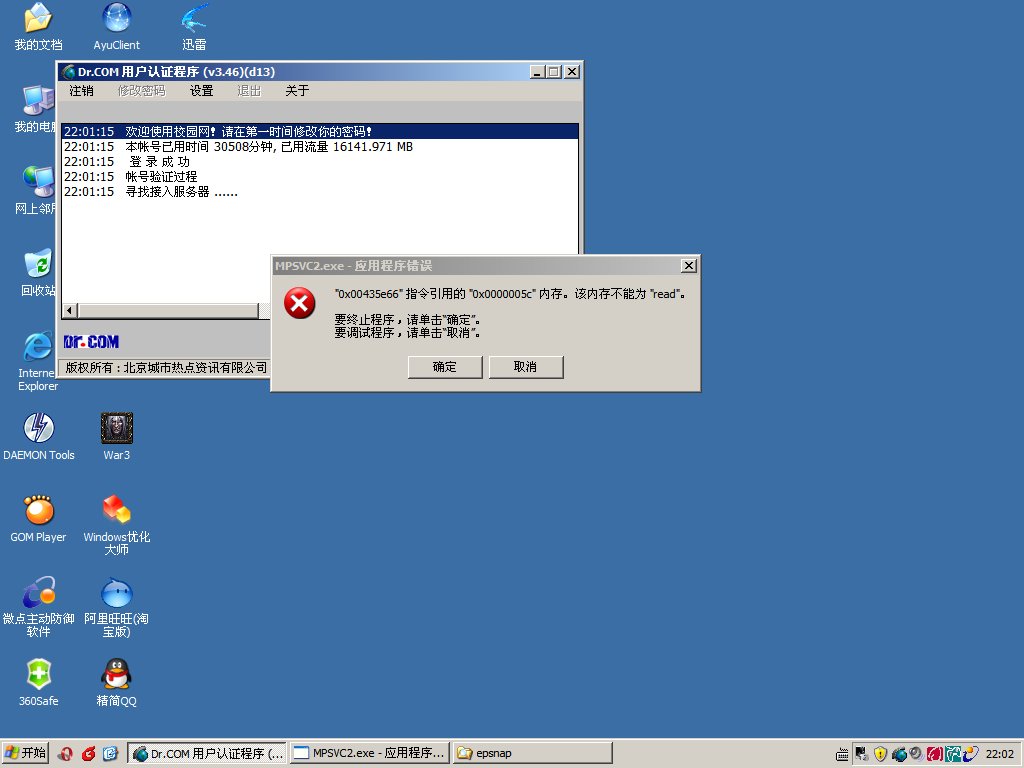This screenshot has height=768, width=1024.
Task: Select the DAEMON Tools desktop icon
Action: (39, 436)
